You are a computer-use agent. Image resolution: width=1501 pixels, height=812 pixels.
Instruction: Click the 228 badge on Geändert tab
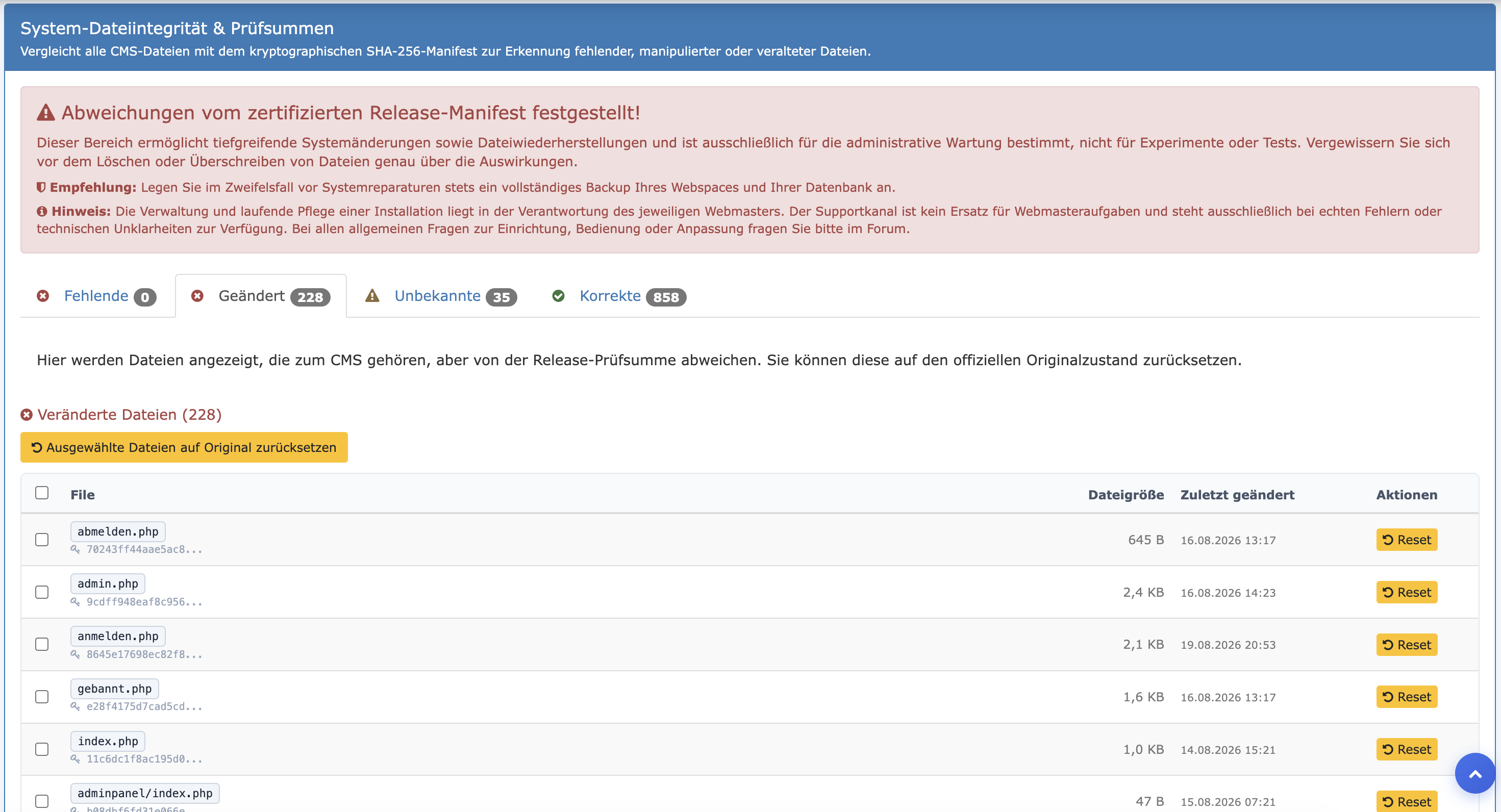click(x=310, y=297)
